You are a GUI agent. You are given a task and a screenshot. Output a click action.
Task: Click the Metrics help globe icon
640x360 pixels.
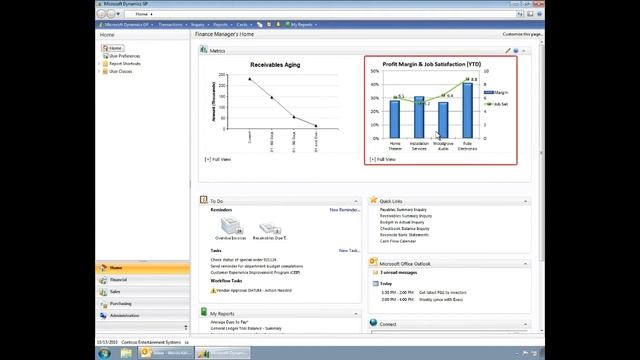coord(516,51)
